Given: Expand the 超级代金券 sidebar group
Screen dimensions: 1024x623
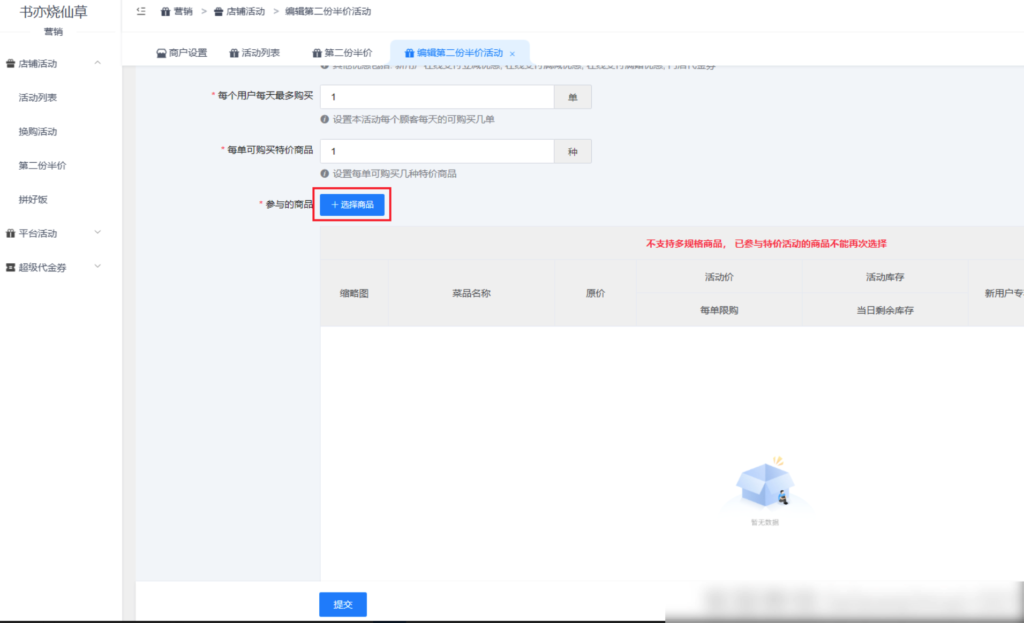Looking at the screenshot, I should [97, 267].
